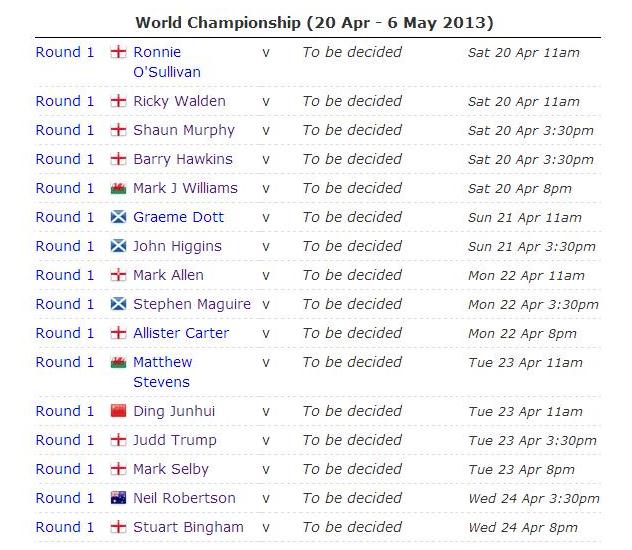Screen dimensions: 632x550
Task: Go to Barry Hawkins profile link
Action: tap(182, 159)
